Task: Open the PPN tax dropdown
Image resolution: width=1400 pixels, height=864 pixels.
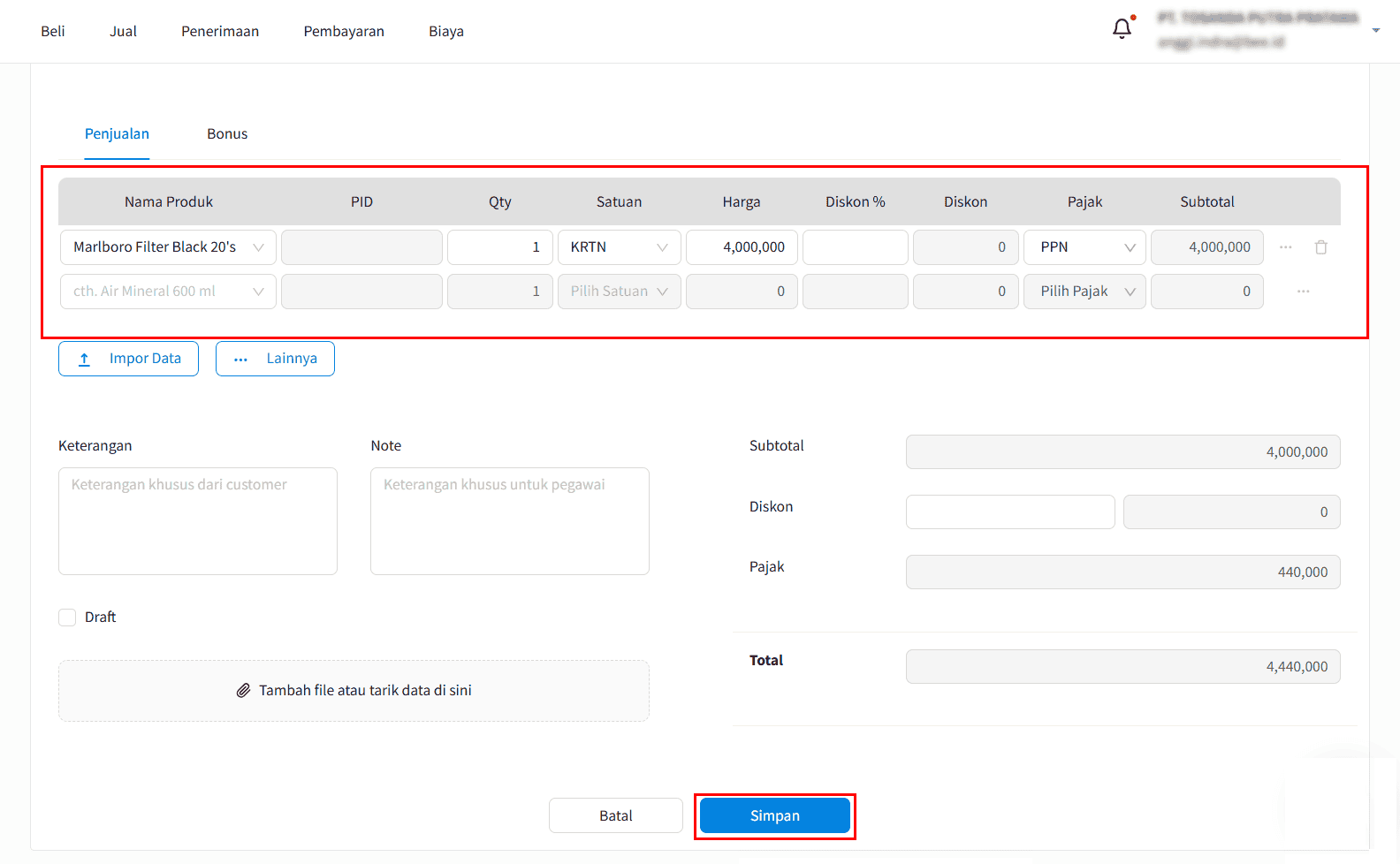Action: pos(1084,247)
